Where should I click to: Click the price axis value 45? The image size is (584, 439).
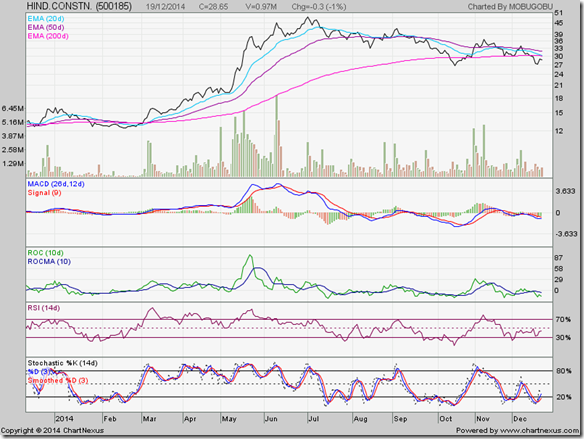pyautogui.click(x=559, y=23)
